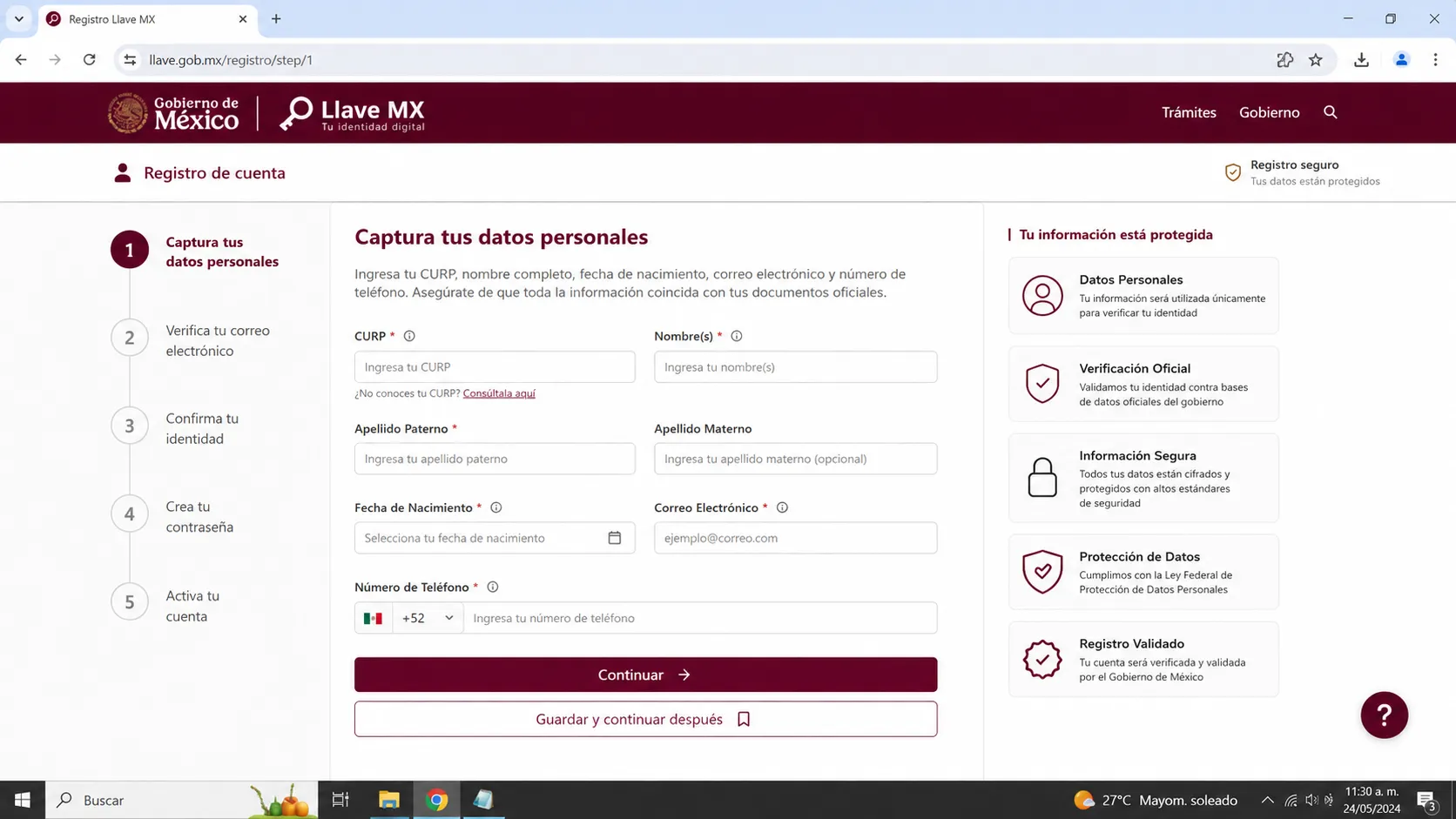Open a new browser tab
Screen dimensions: 1456x819
[276, 18]
